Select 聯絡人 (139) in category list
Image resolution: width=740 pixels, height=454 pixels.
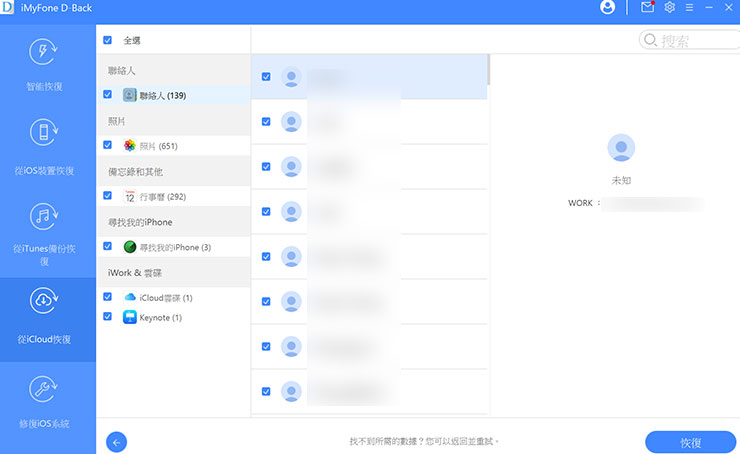173,95
